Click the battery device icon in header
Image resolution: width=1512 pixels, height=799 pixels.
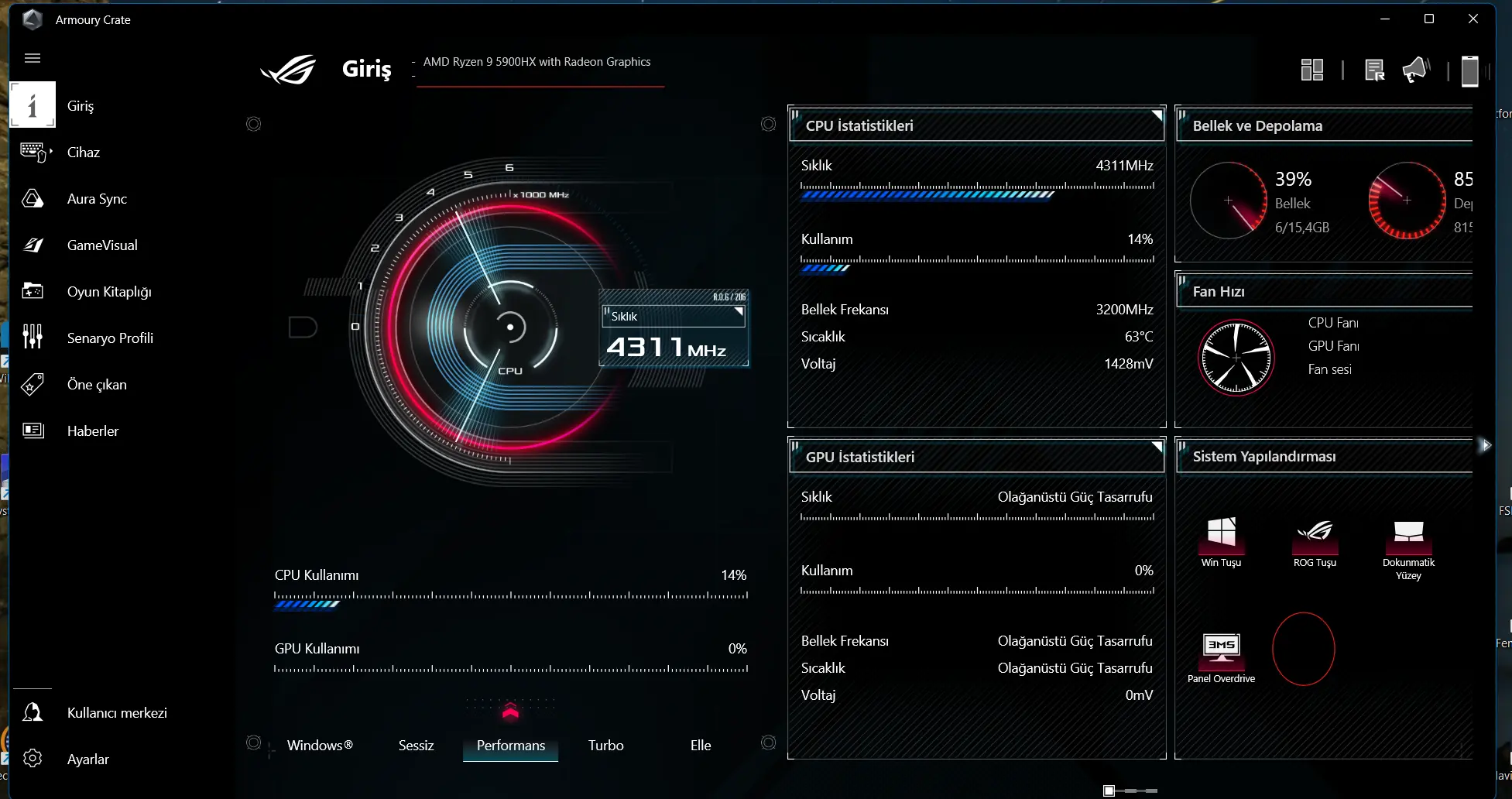[x=1469, y=70]
